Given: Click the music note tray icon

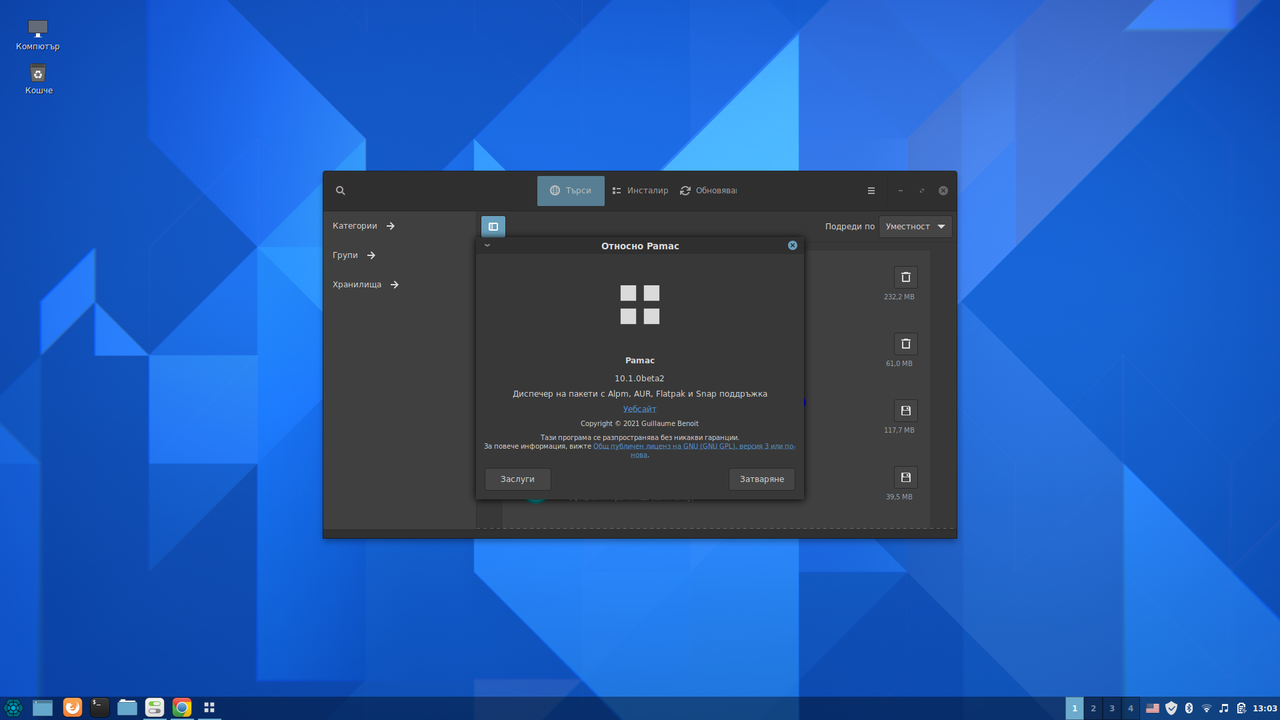Looking at the screenshot, I should click(1224, 708).
